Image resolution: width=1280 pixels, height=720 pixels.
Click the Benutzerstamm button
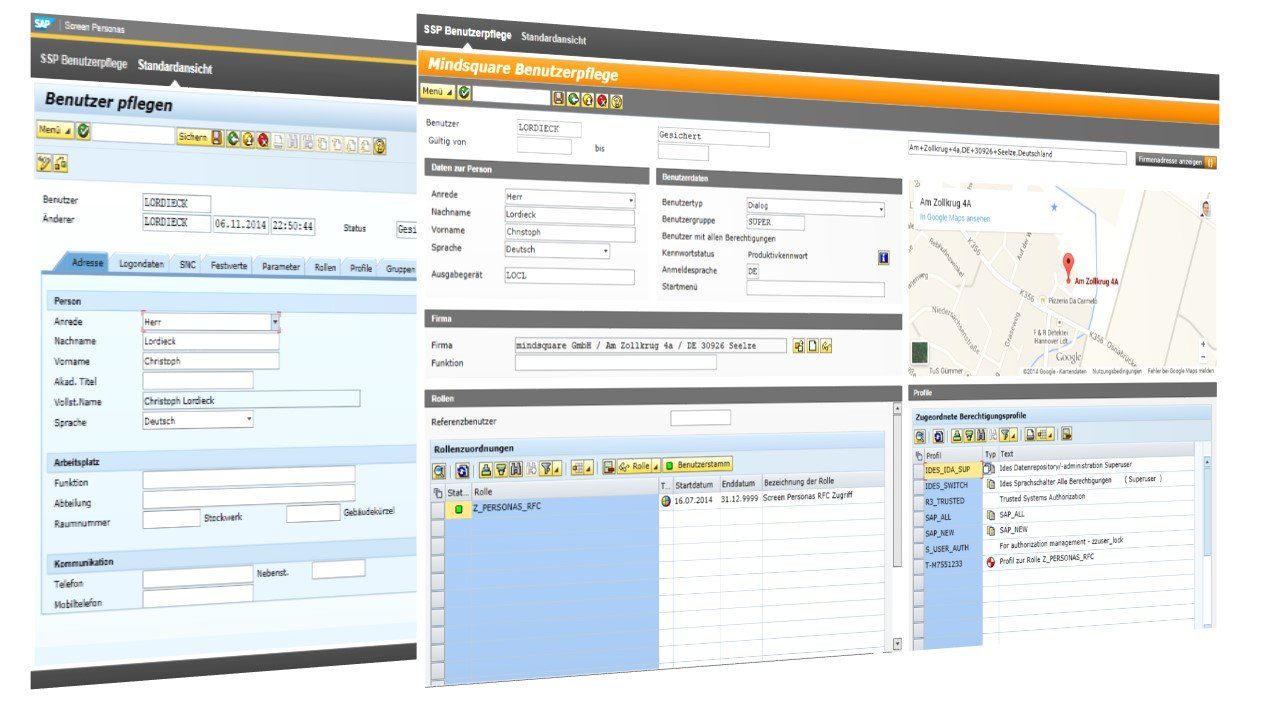(x=697, y=464)
